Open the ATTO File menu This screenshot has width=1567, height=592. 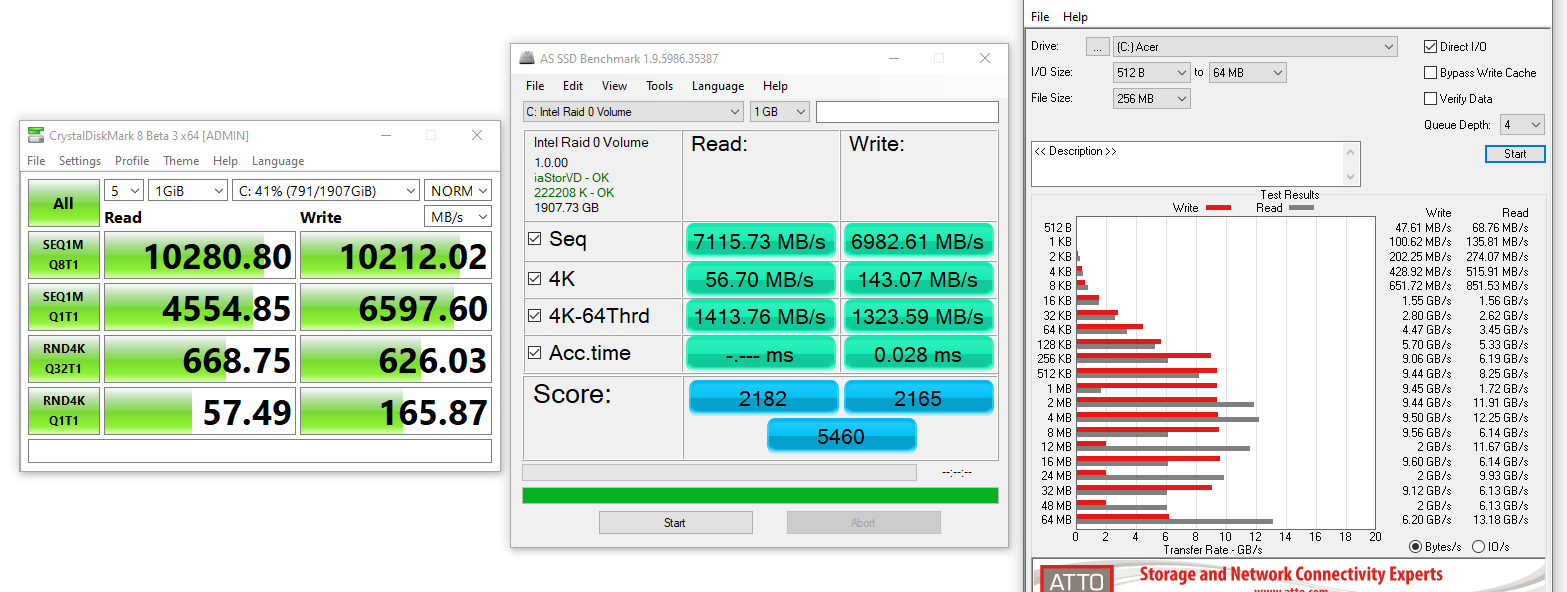pos(1040,17)
